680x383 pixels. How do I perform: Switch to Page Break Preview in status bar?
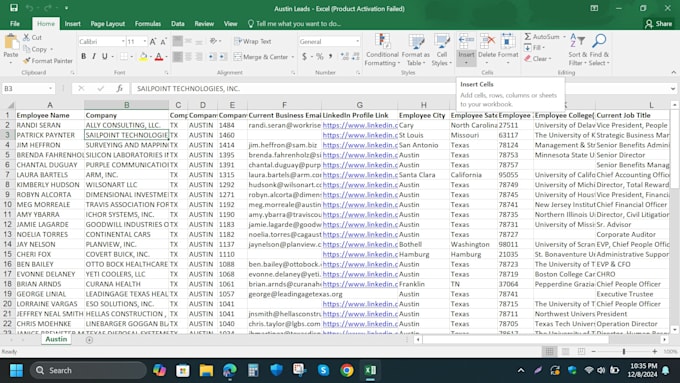pyautogui.click(x=581, y=351)
